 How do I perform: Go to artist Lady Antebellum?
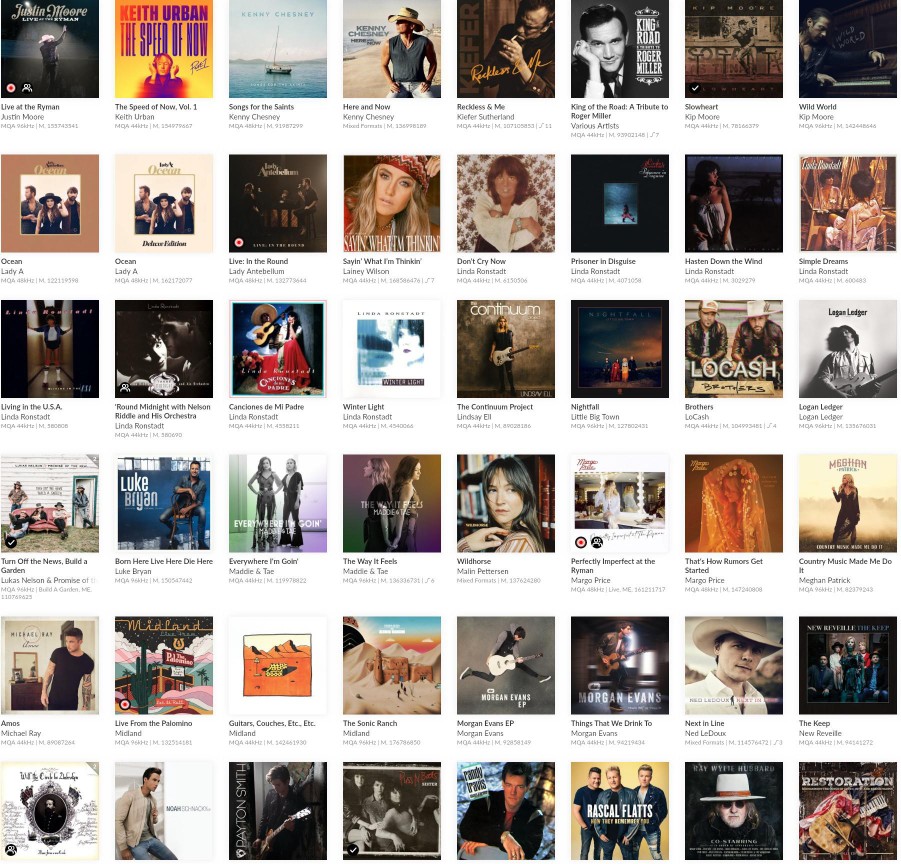click(256, 271)
